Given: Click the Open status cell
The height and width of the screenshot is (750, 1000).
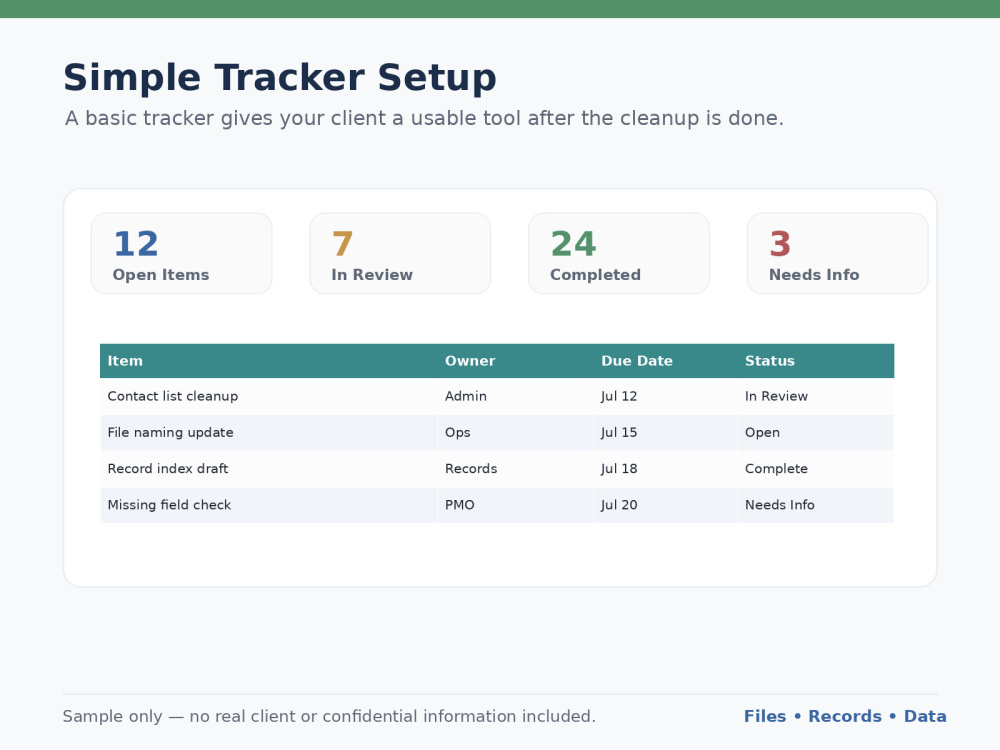Looking at the screenshot, I should click(816, 432).
